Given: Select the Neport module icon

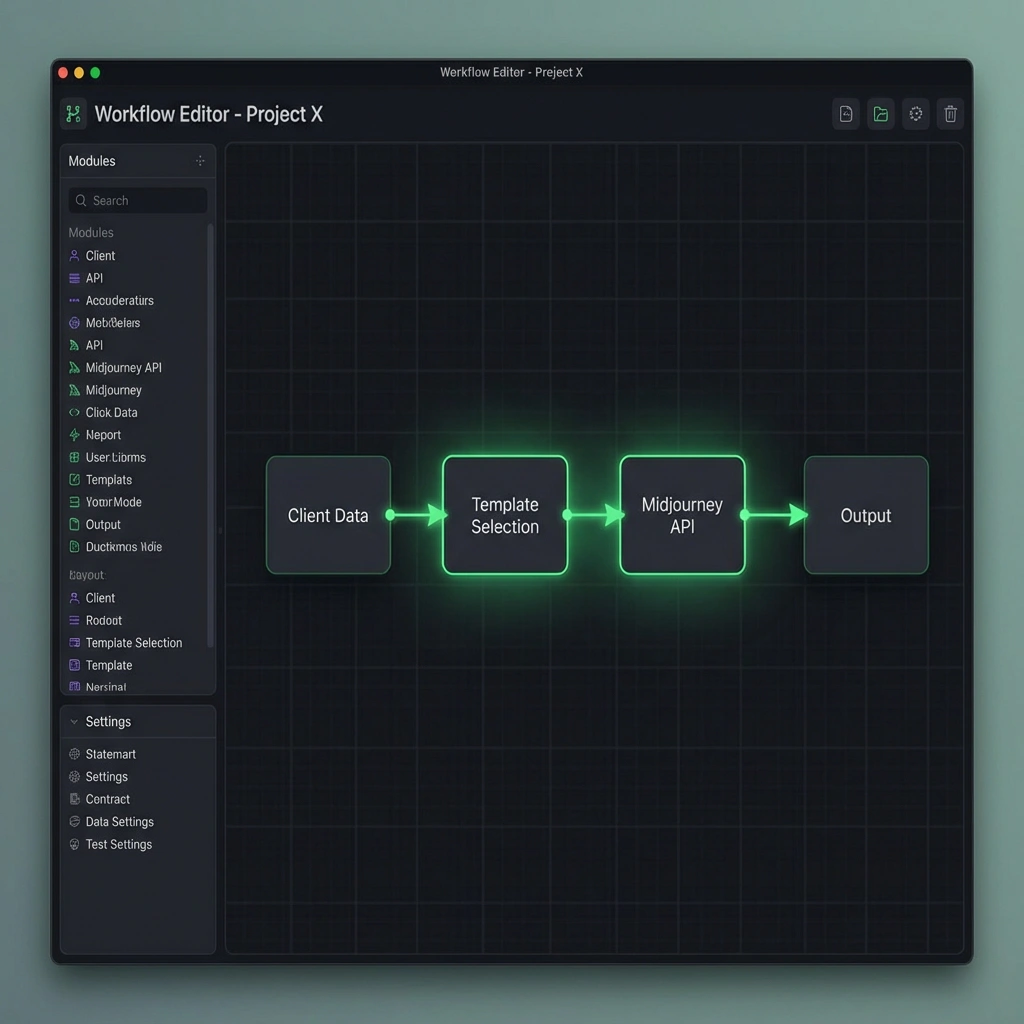Looking at the screenshot, I should click(x=75, y=435).
